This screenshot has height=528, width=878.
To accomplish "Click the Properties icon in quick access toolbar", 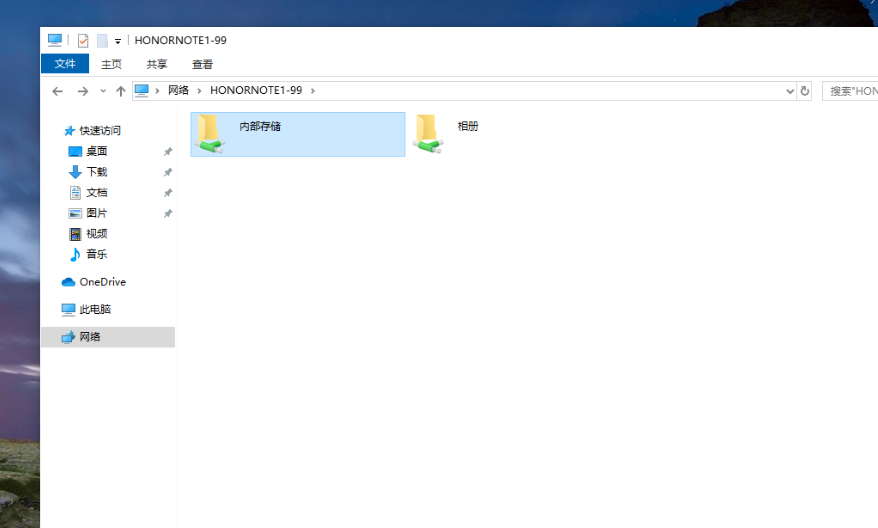I will pos(83,41).
